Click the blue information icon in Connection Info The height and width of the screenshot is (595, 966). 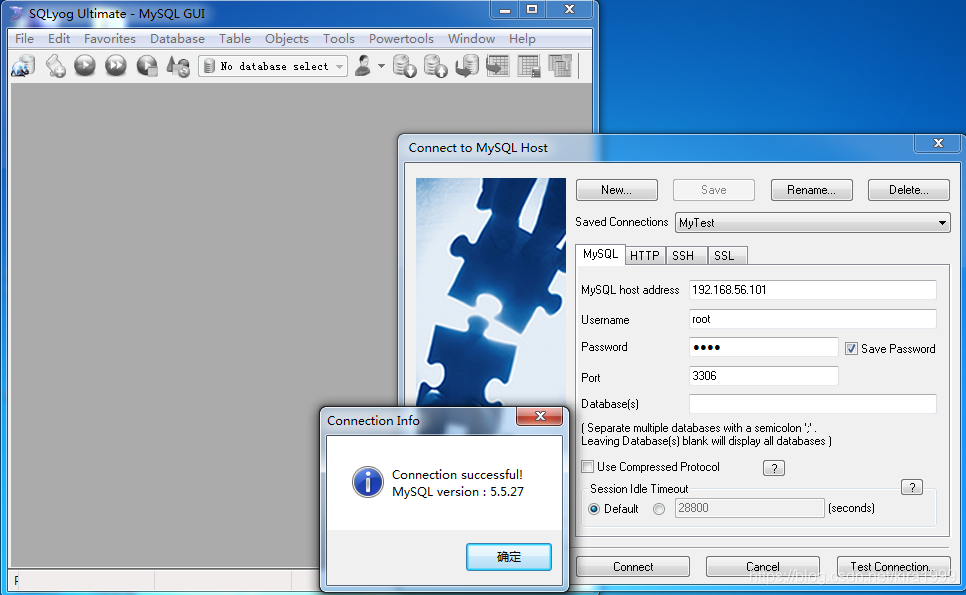click(368, 482)
